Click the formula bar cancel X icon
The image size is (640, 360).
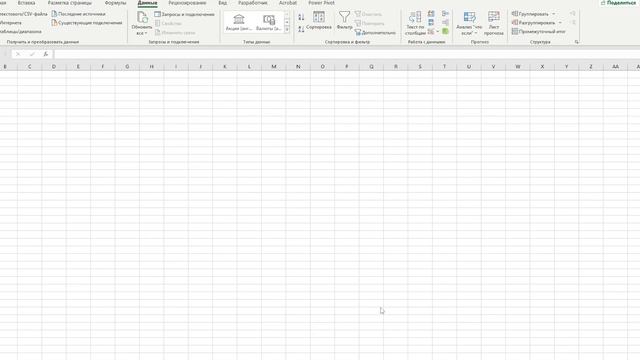point(18,54)
